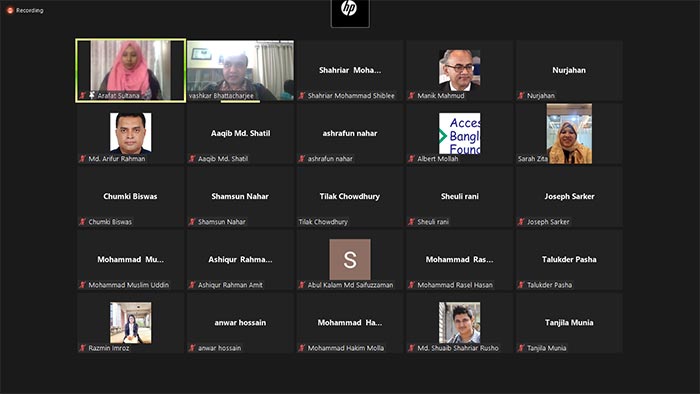Select Razmin Imroz's profile picture tile
Image resolution: width=700 pixels, height=394 pixels.
[x=131, y=323]
